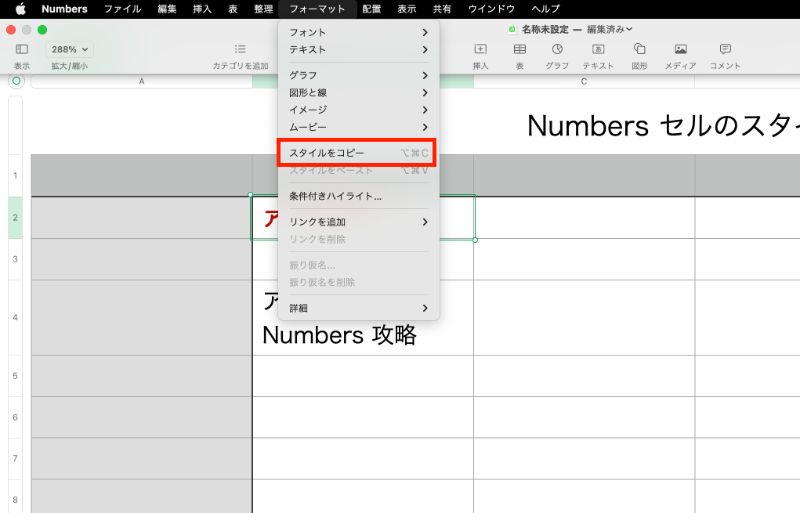Select row 7 header
800x513 pixels.
[15, 458]
